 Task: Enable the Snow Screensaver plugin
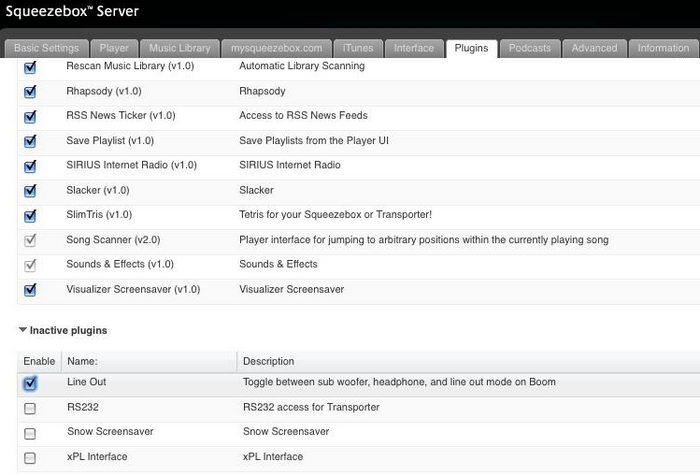(30, 433)
